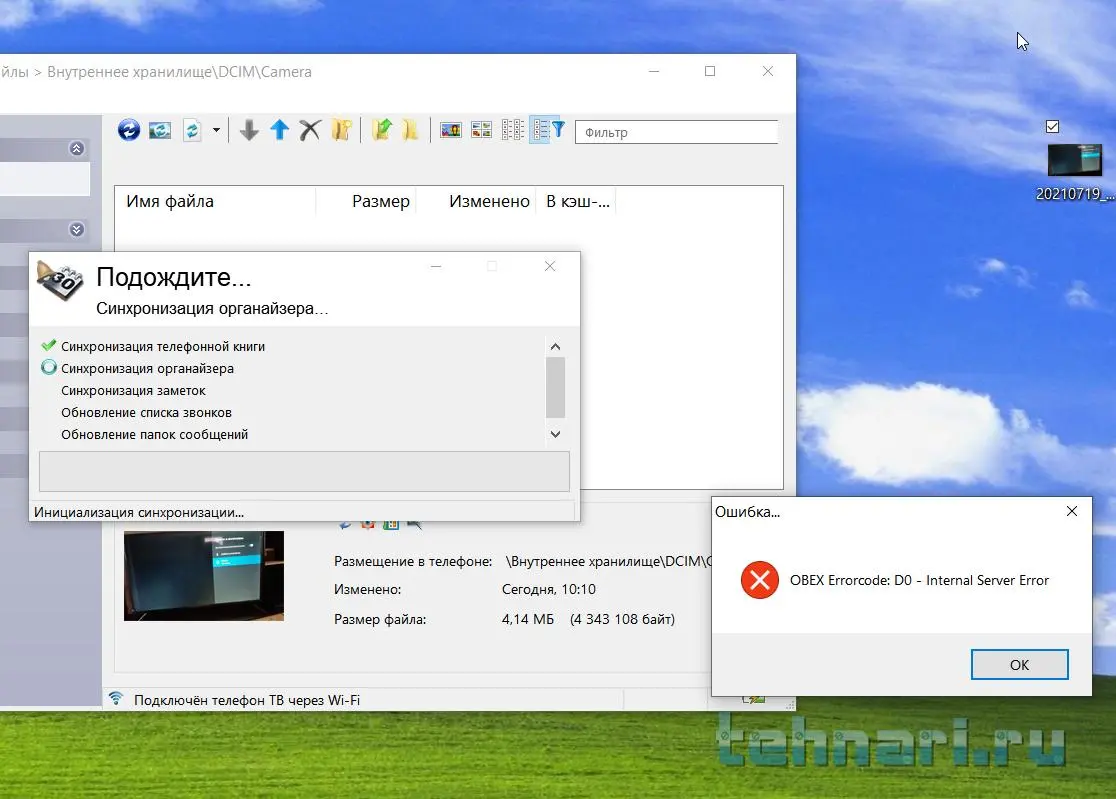Click the red error X icon in dialog
Image resolution: width=1116 pixels, height=799 pixels.
click(759, 581)
